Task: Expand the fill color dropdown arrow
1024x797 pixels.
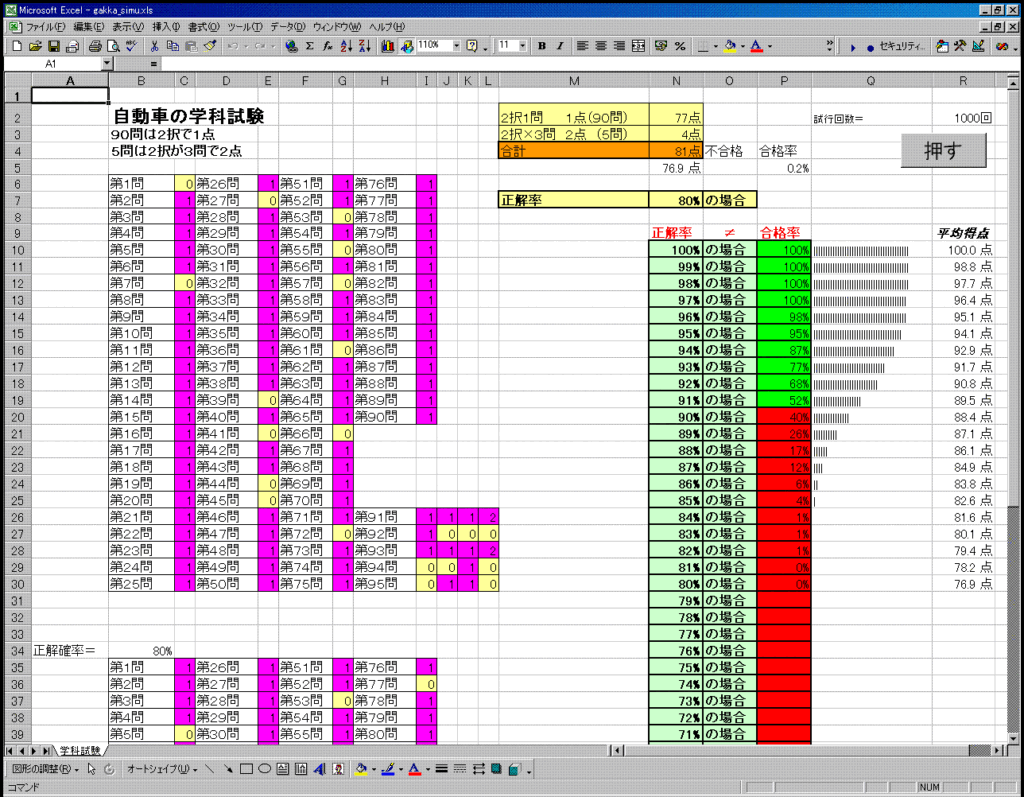Action: point(743,46)
